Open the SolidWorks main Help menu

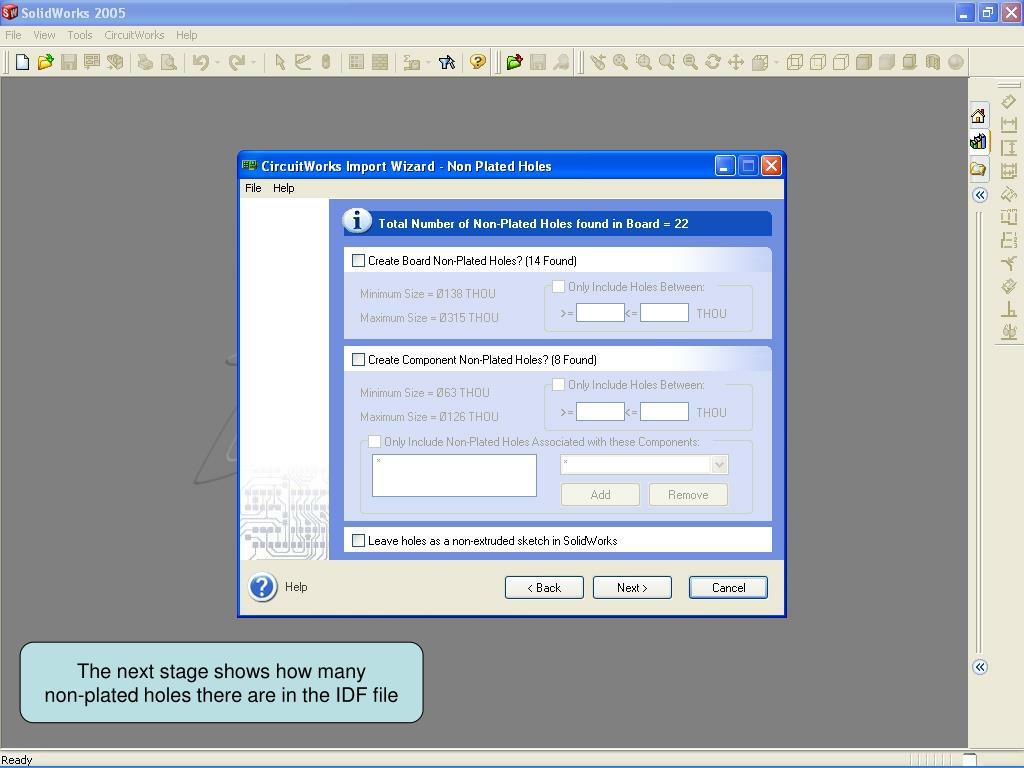point(186,35)
